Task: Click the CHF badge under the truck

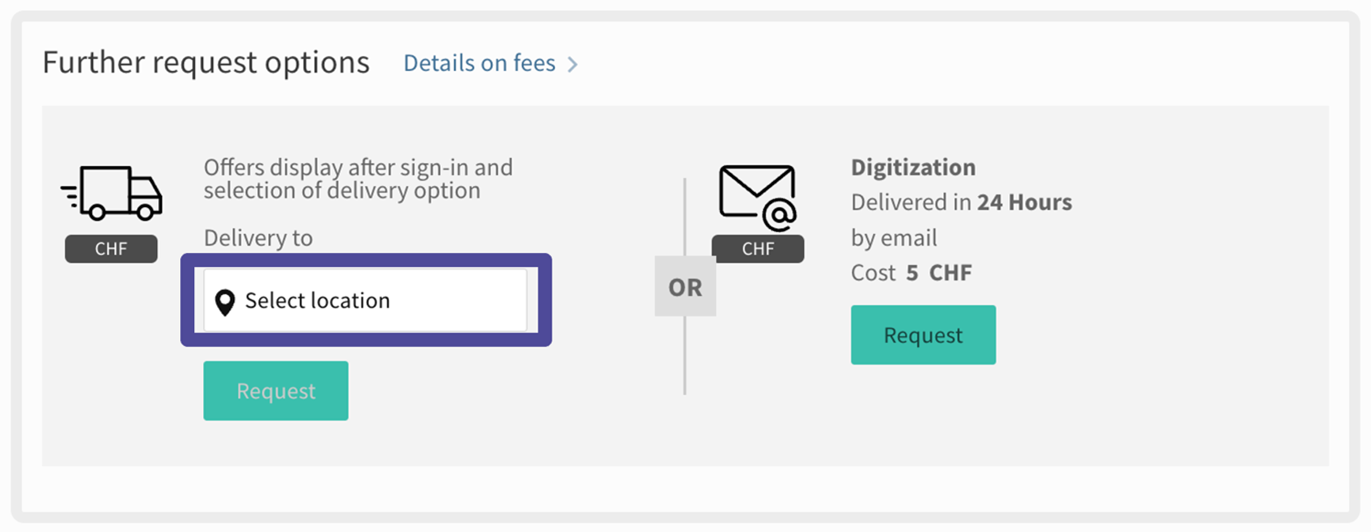Action: (111, 249)
